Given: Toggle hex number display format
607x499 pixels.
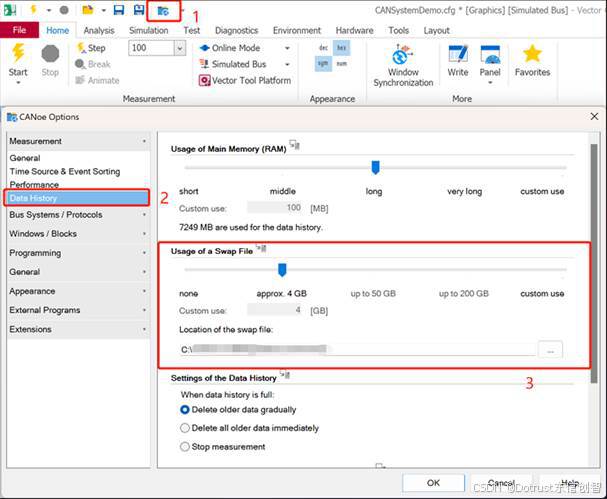Looking at the screenshot, I should coord(341,48).
